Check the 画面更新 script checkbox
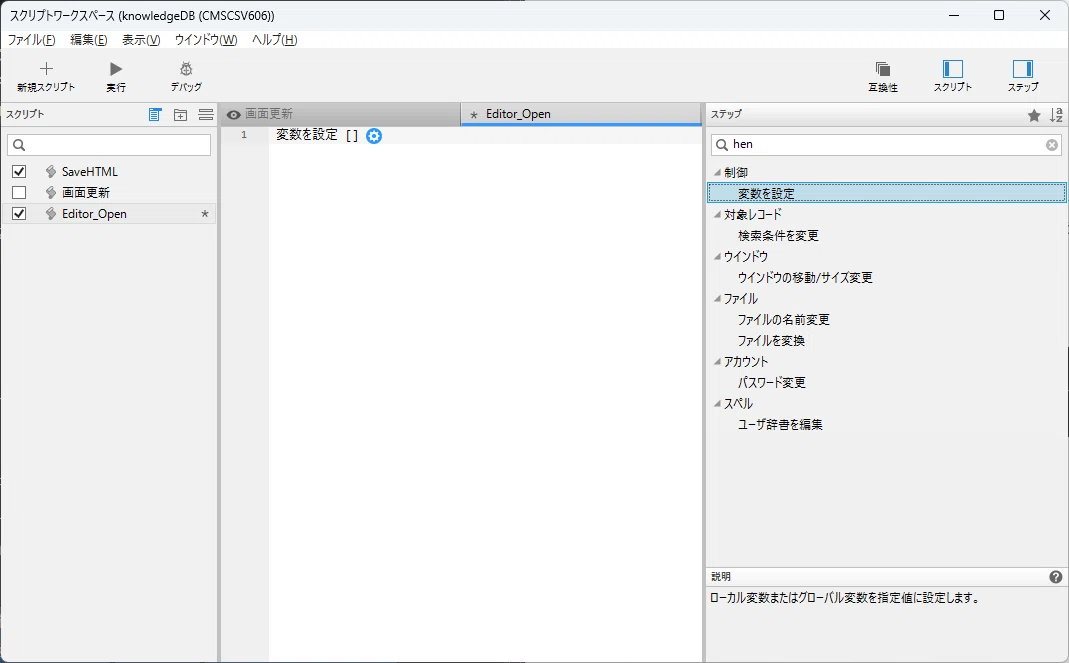Image resolution: width=1069 pixels, height=663 pixels. tap(19, 193)
